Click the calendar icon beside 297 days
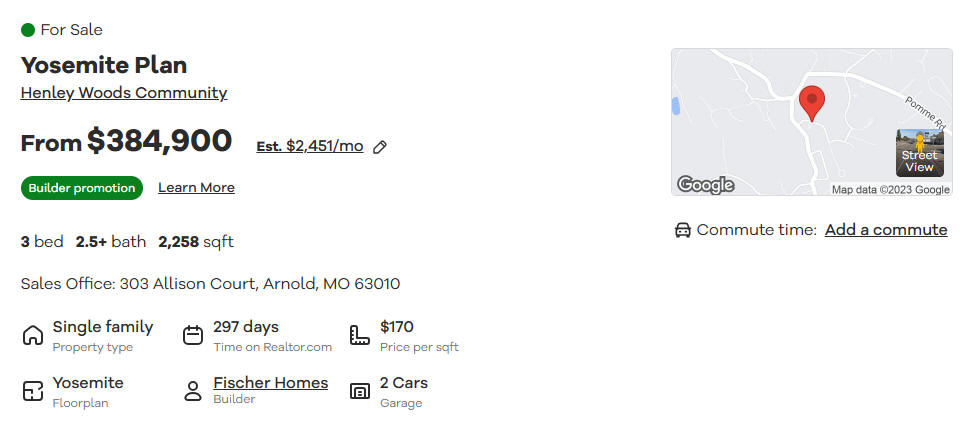This screenshot has height=427, width=964. coord(193,335)
